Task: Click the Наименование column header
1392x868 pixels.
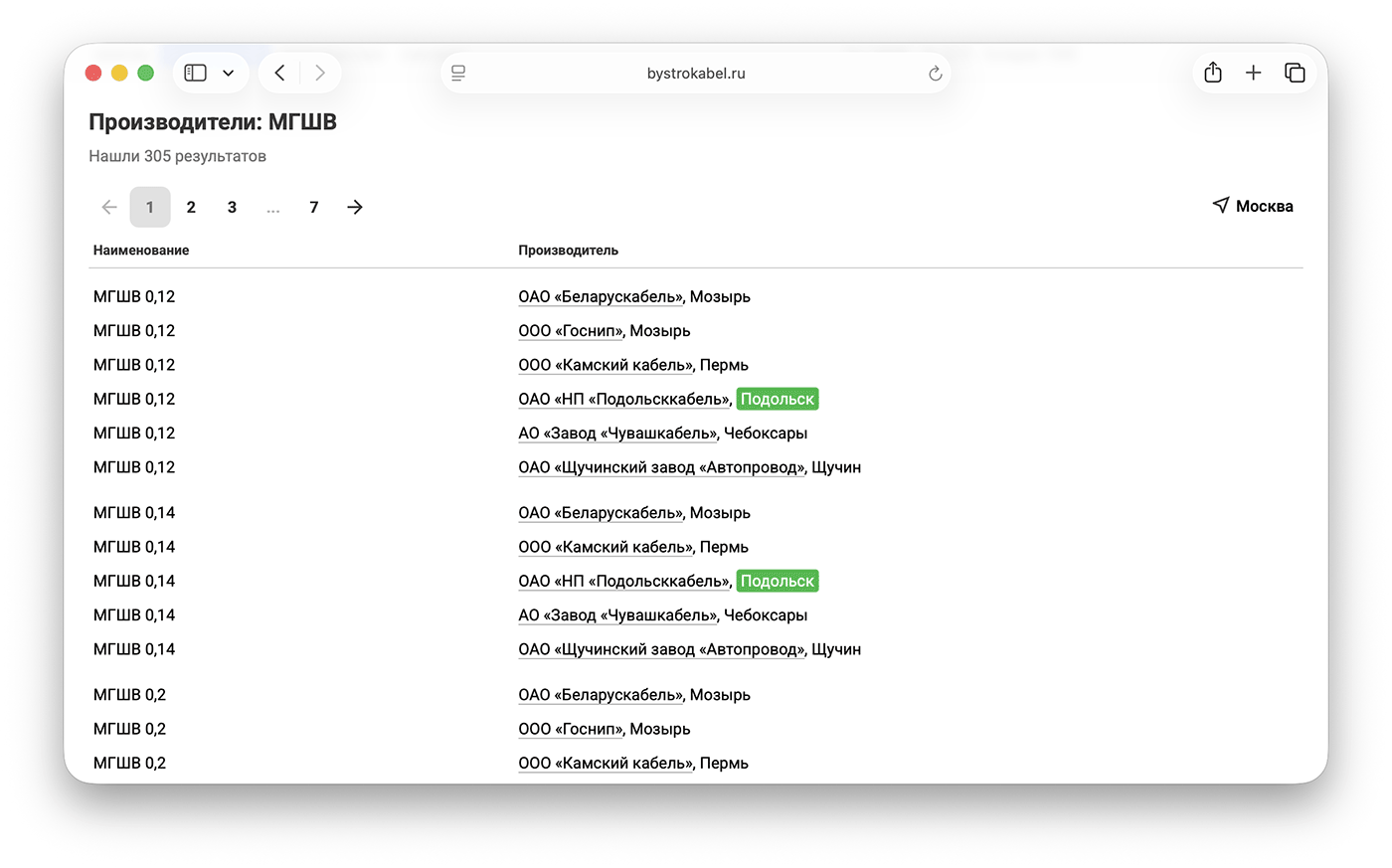Action: click(x=141, y=251)
